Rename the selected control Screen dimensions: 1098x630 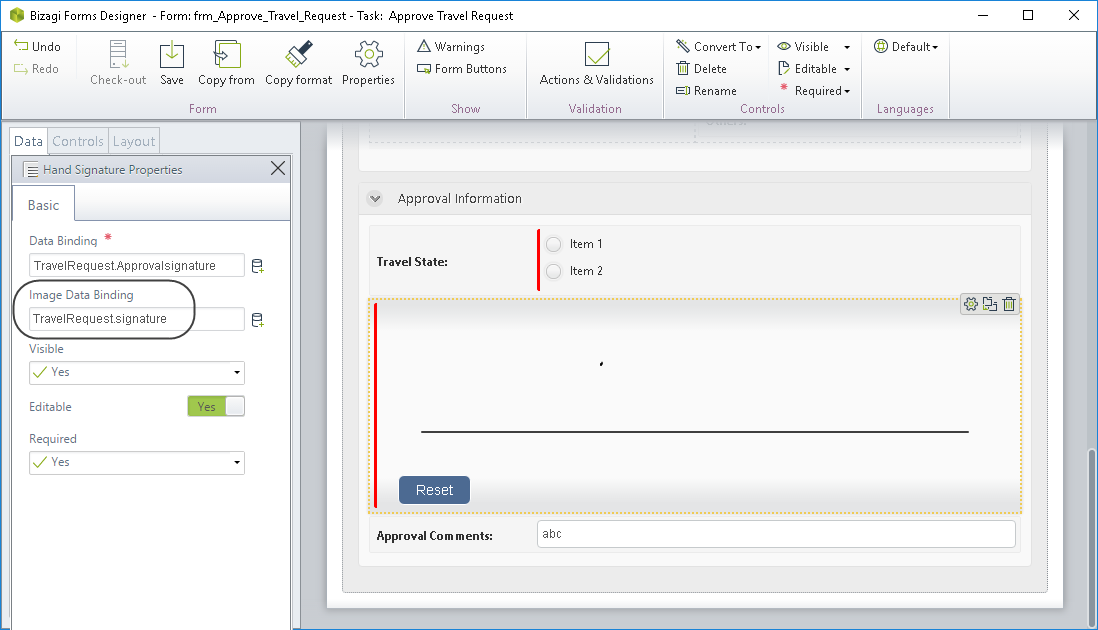(x=706, y=90)
